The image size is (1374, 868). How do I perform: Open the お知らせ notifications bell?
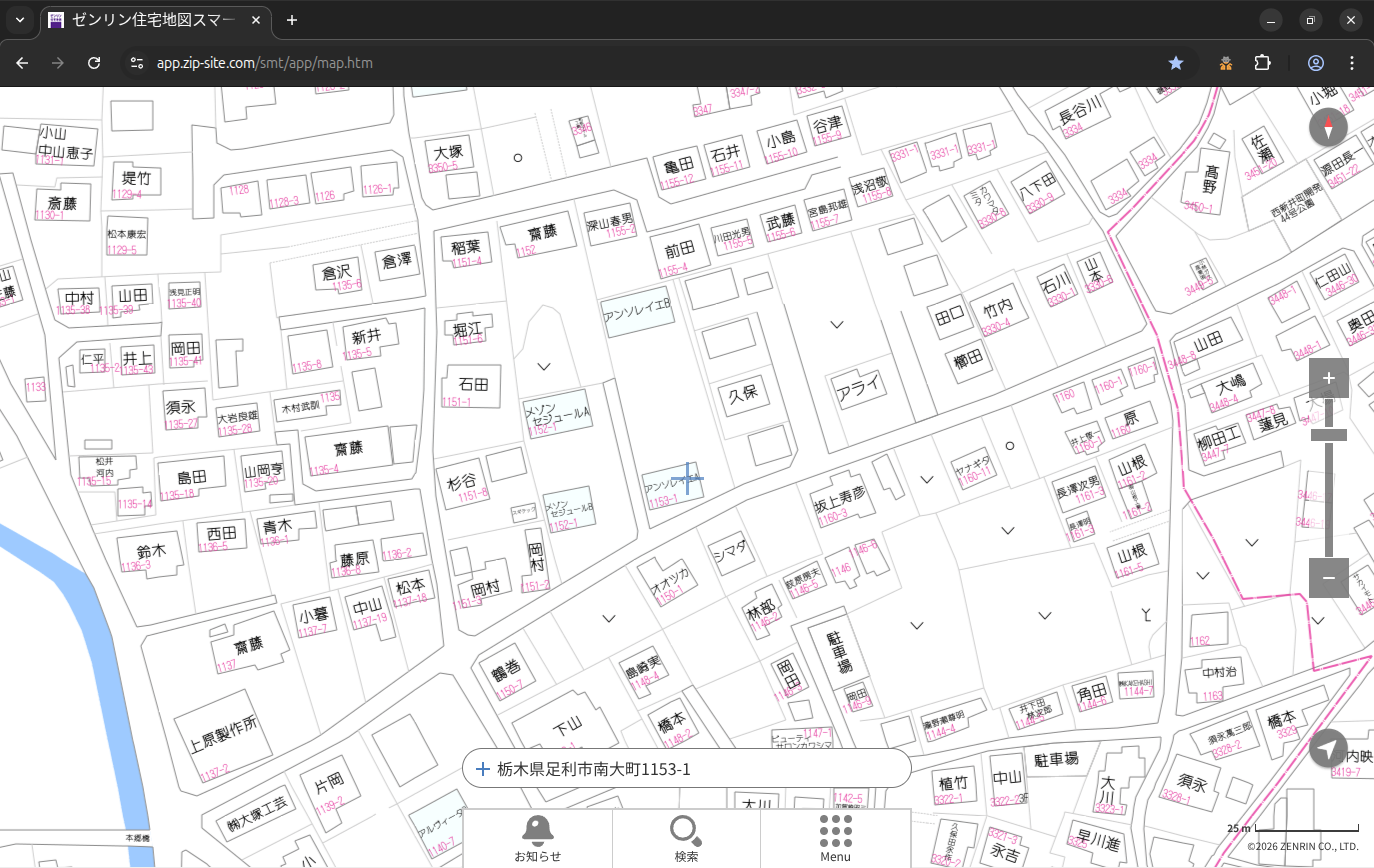(537, 838)
